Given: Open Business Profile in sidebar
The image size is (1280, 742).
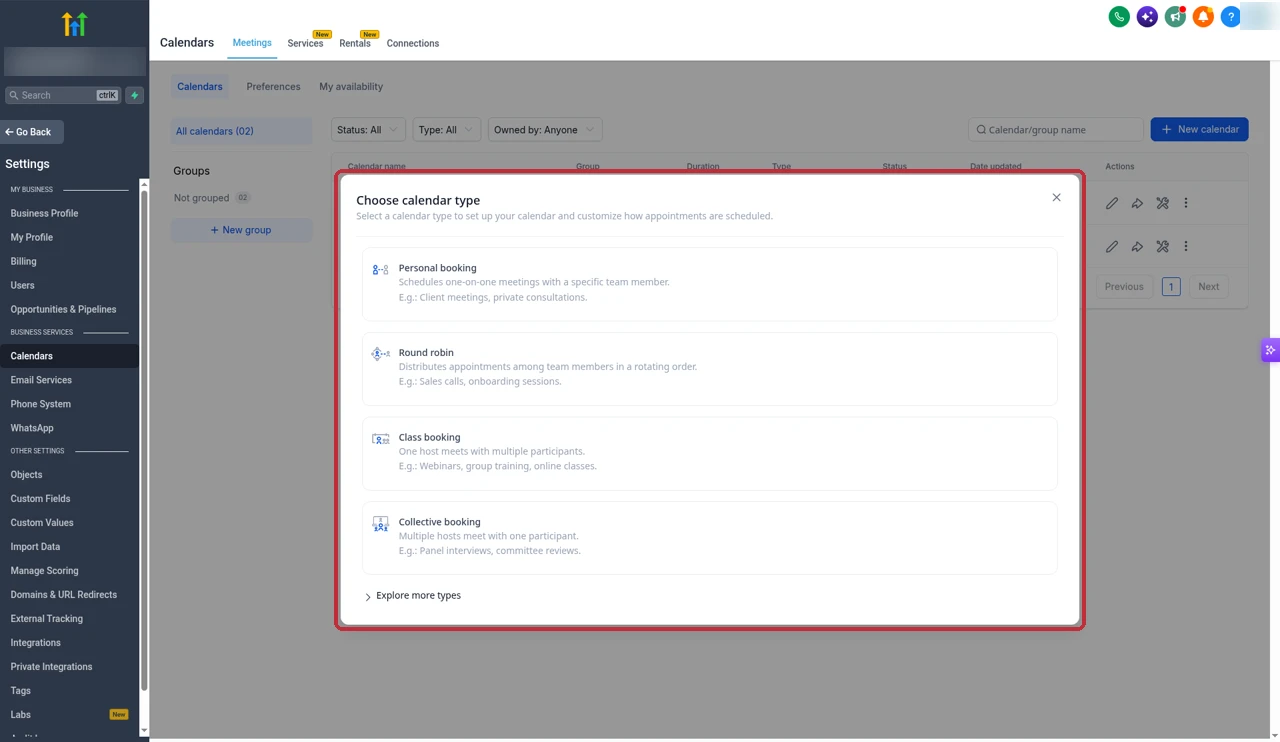Looking at the screenshot, I should click(x=44, y=213).
